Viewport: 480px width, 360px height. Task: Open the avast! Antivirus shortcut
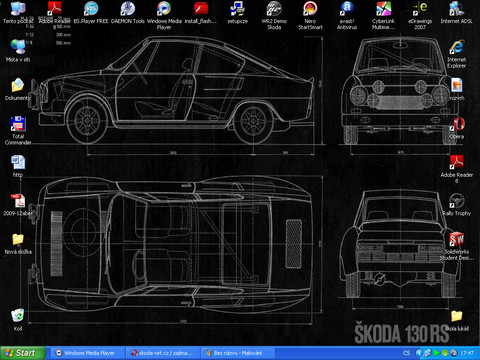click(347, 9)
